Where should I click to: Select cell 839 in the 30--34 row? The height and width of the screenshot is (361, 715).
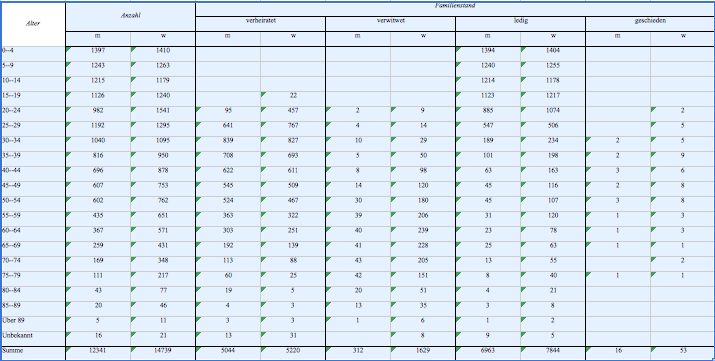228,144
